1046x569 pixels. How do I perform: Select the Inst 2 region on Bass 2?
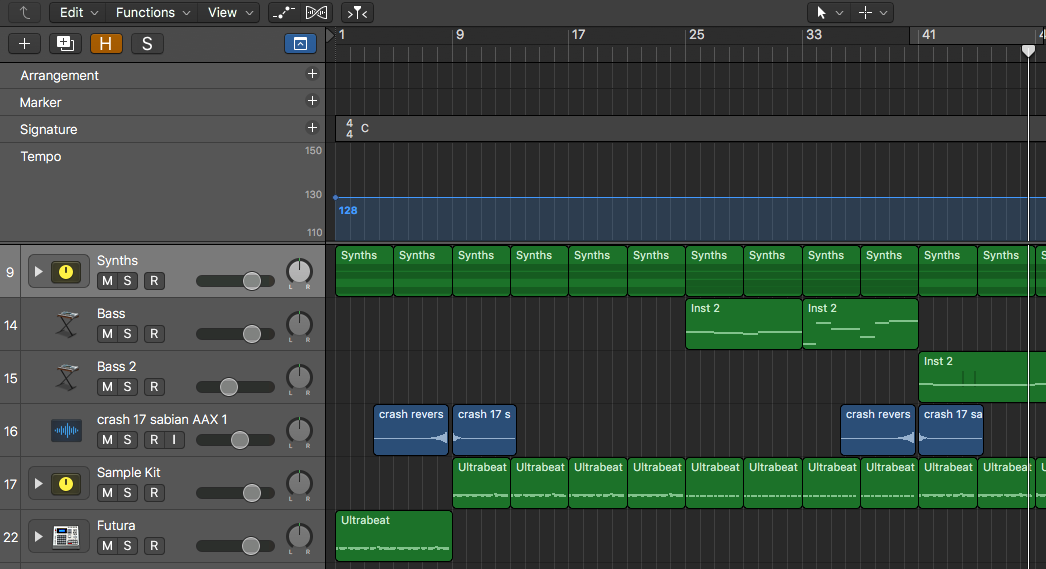[982, 378]
